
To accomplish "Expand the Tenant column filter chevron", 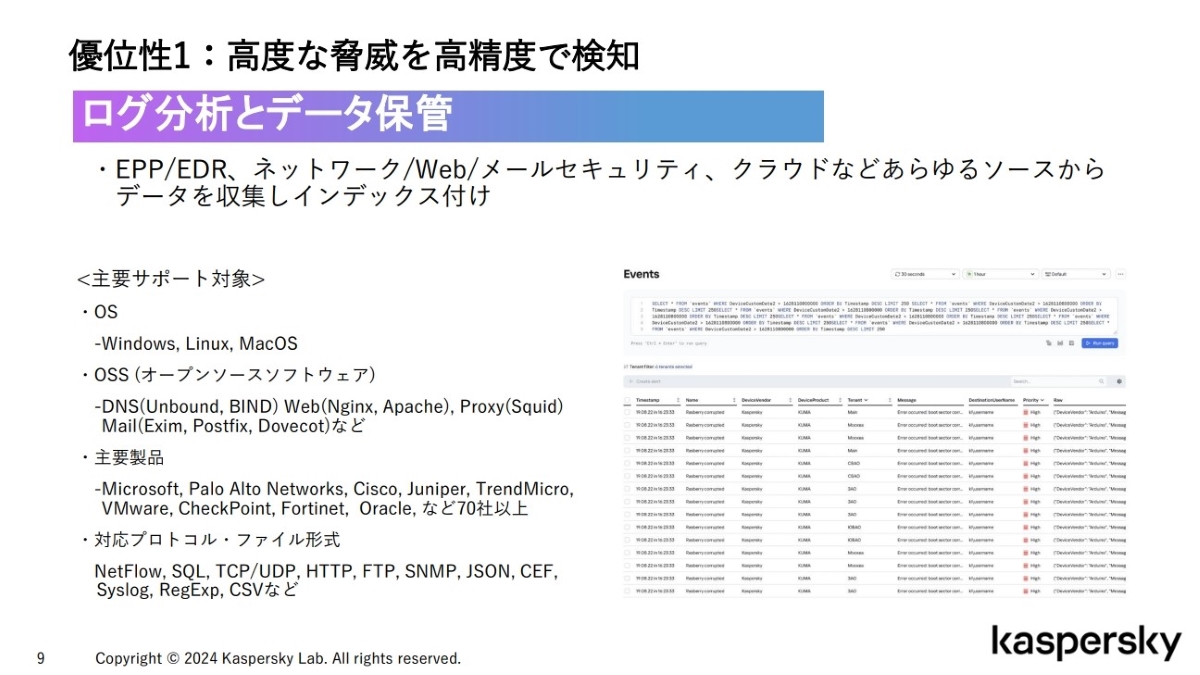I will (x=866, y=400).
